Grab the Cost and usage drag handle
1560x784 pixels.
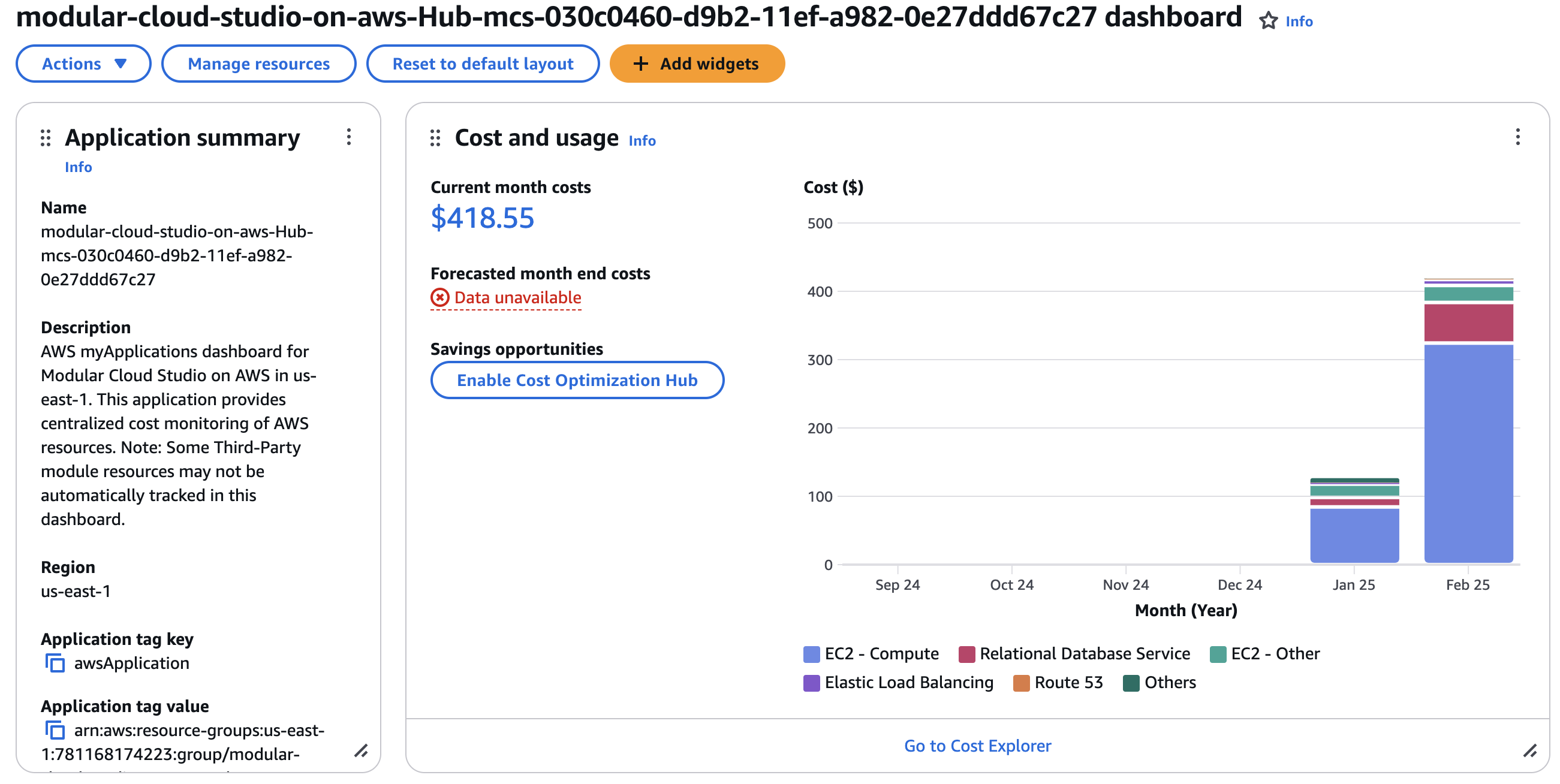[x=435, y=138]
